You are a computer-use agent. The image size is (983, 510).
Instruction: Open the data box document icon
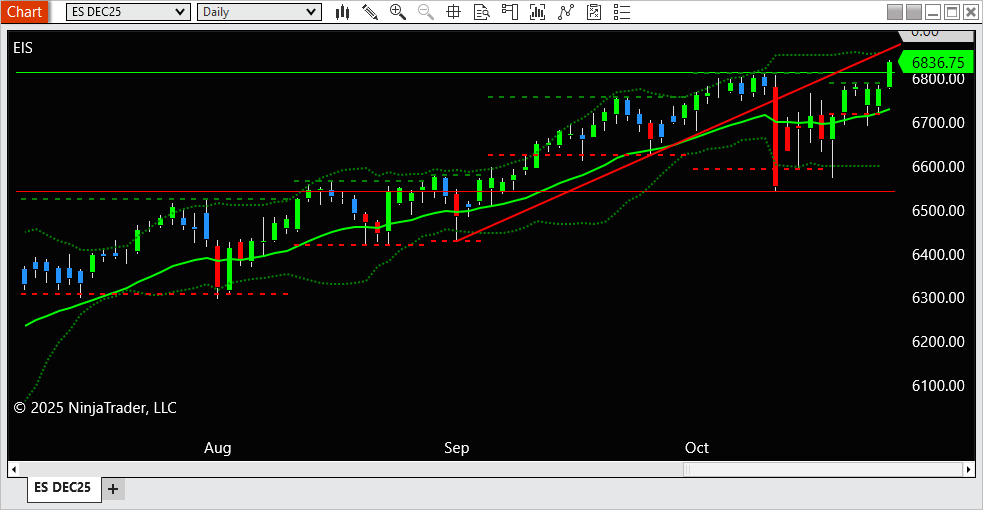(x=481, y=12)
